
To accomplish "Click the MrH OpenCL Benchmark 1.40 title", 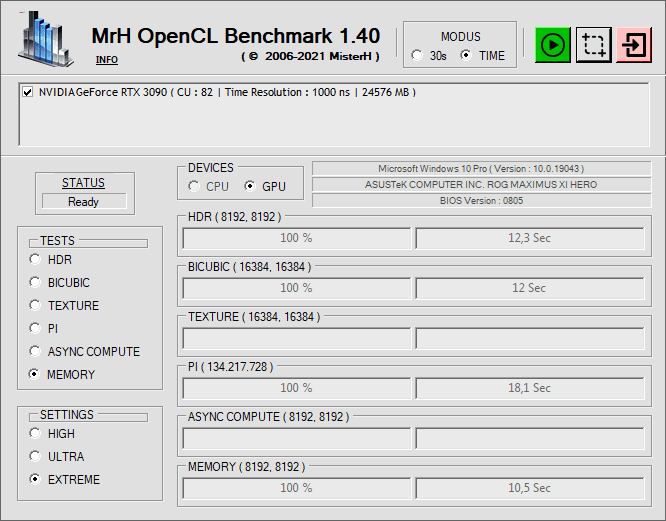I will [x=236, y=36].
